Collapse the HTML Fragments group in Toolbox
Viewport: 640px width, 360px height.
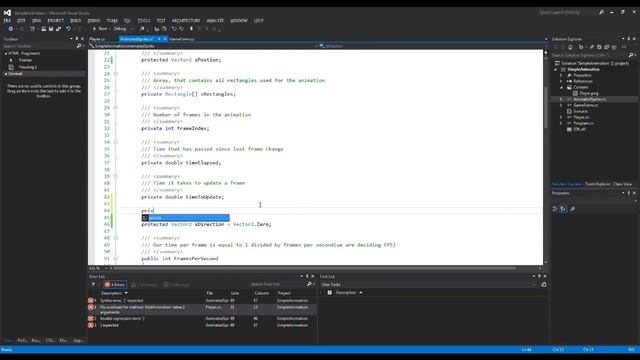[6, 53]
